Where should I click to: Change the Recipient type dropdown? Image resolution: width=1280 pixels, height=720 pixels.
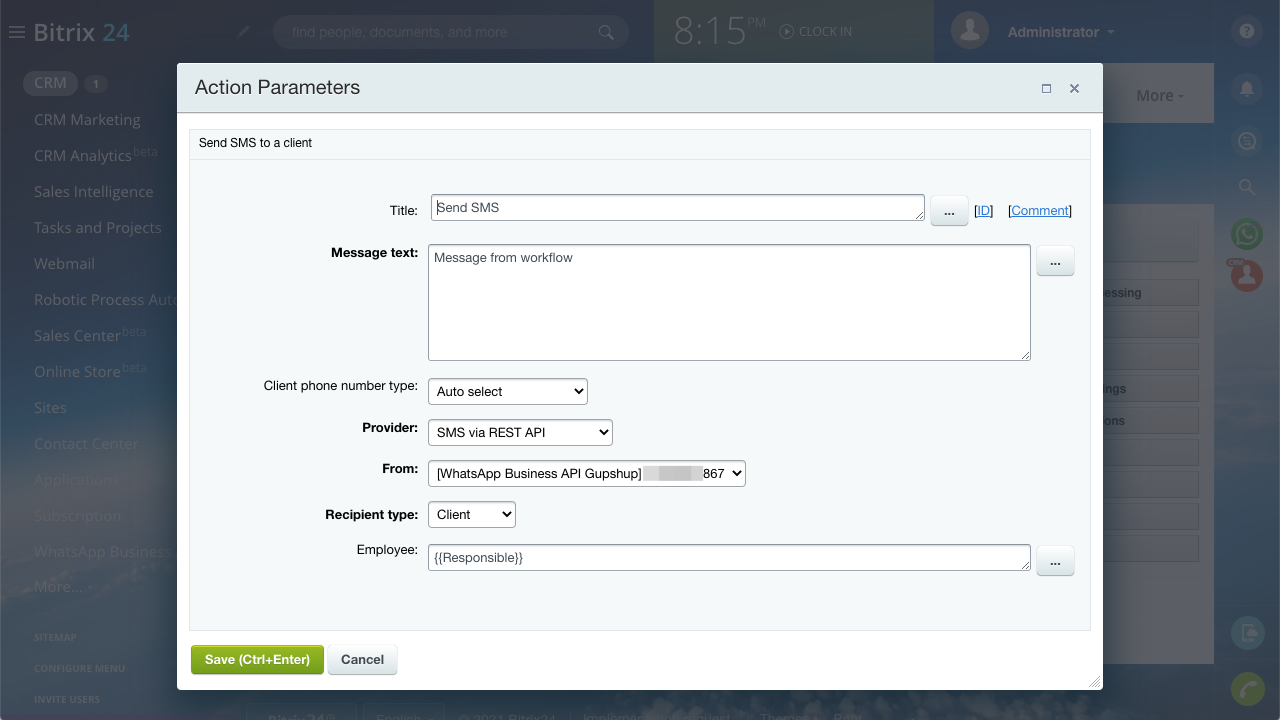click(471, 514)
